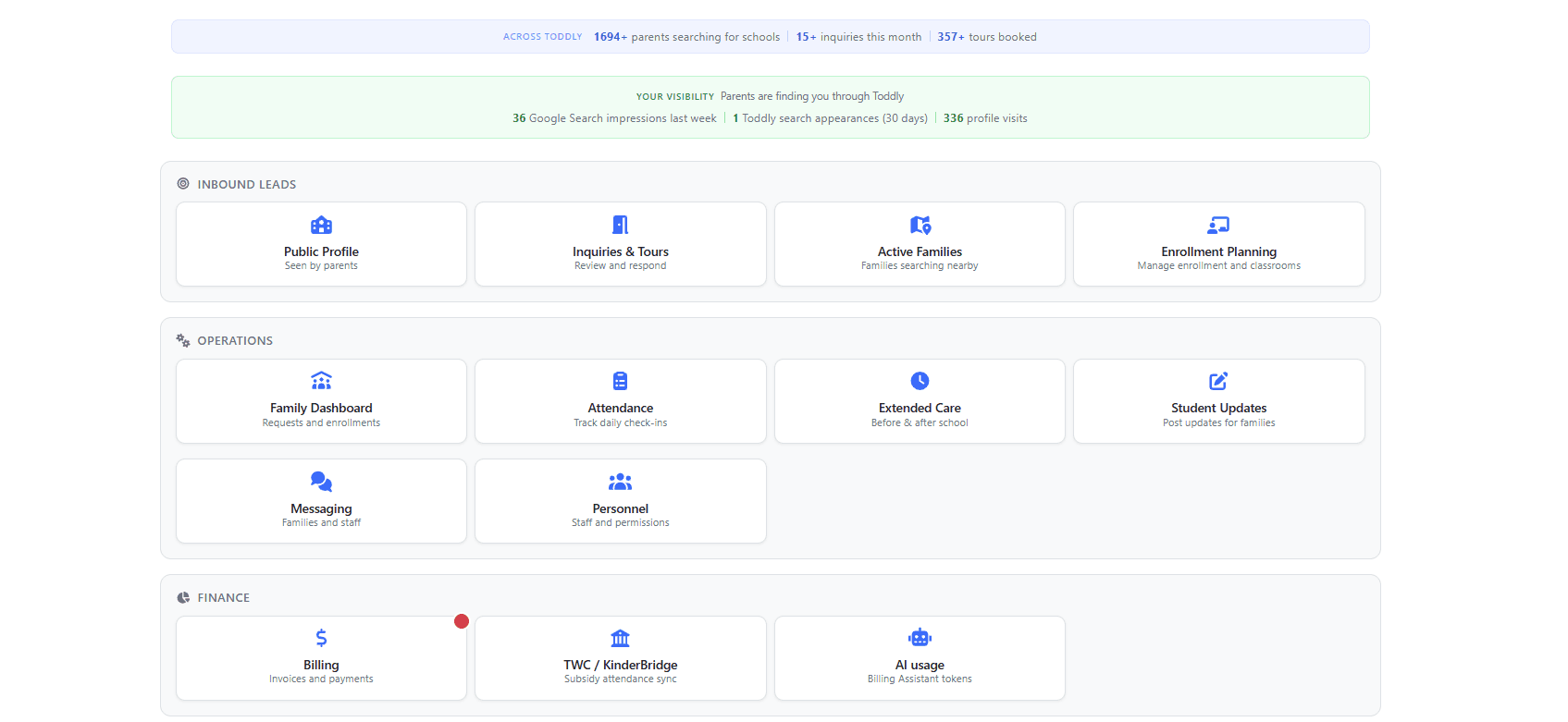1568x722 pixels.
Task: Click 'Track daily check-ins' subtitle
Action: coord(621,422)
